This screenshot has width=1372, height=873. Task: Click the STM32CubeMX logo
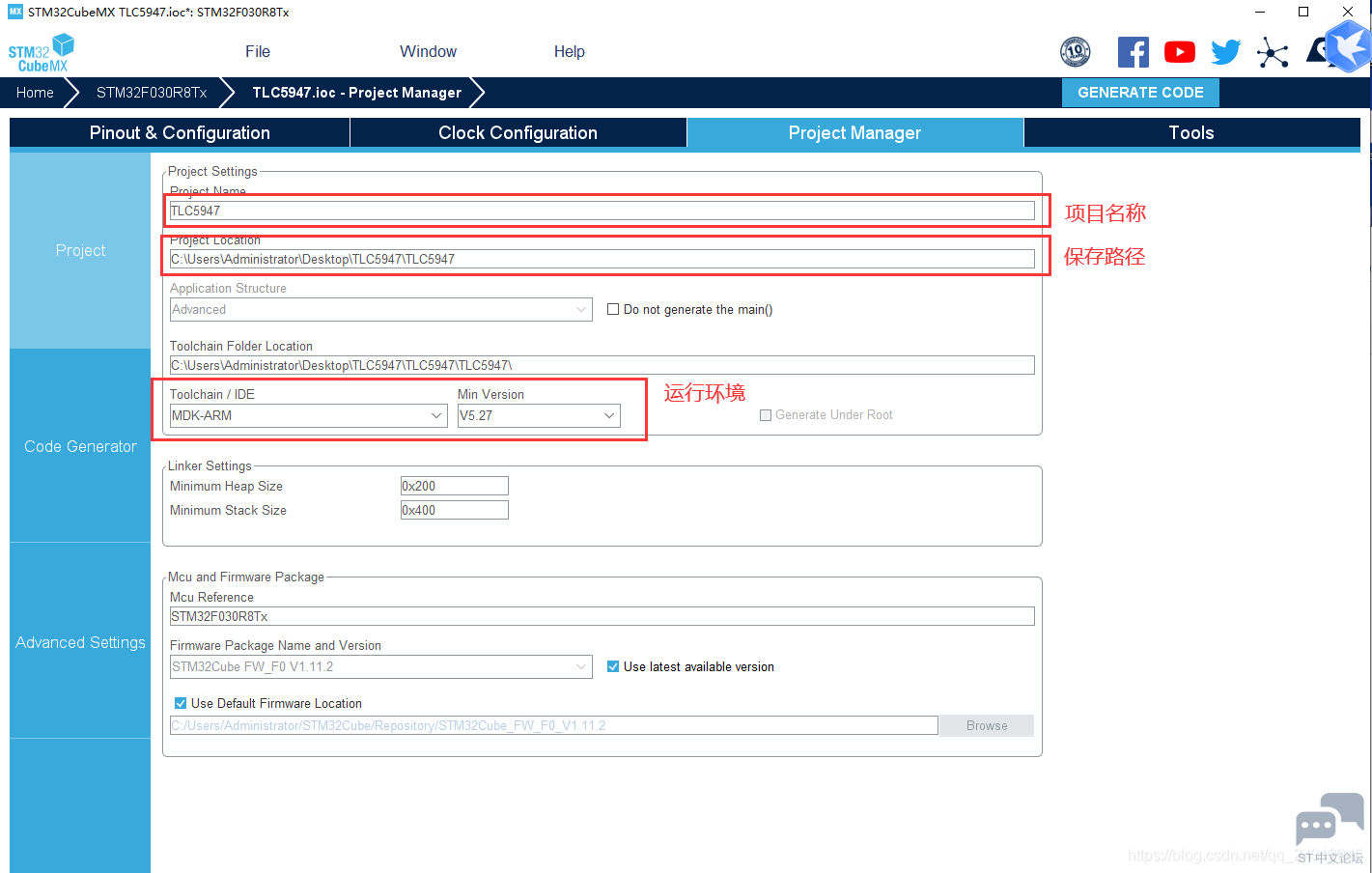pos(42,53)
